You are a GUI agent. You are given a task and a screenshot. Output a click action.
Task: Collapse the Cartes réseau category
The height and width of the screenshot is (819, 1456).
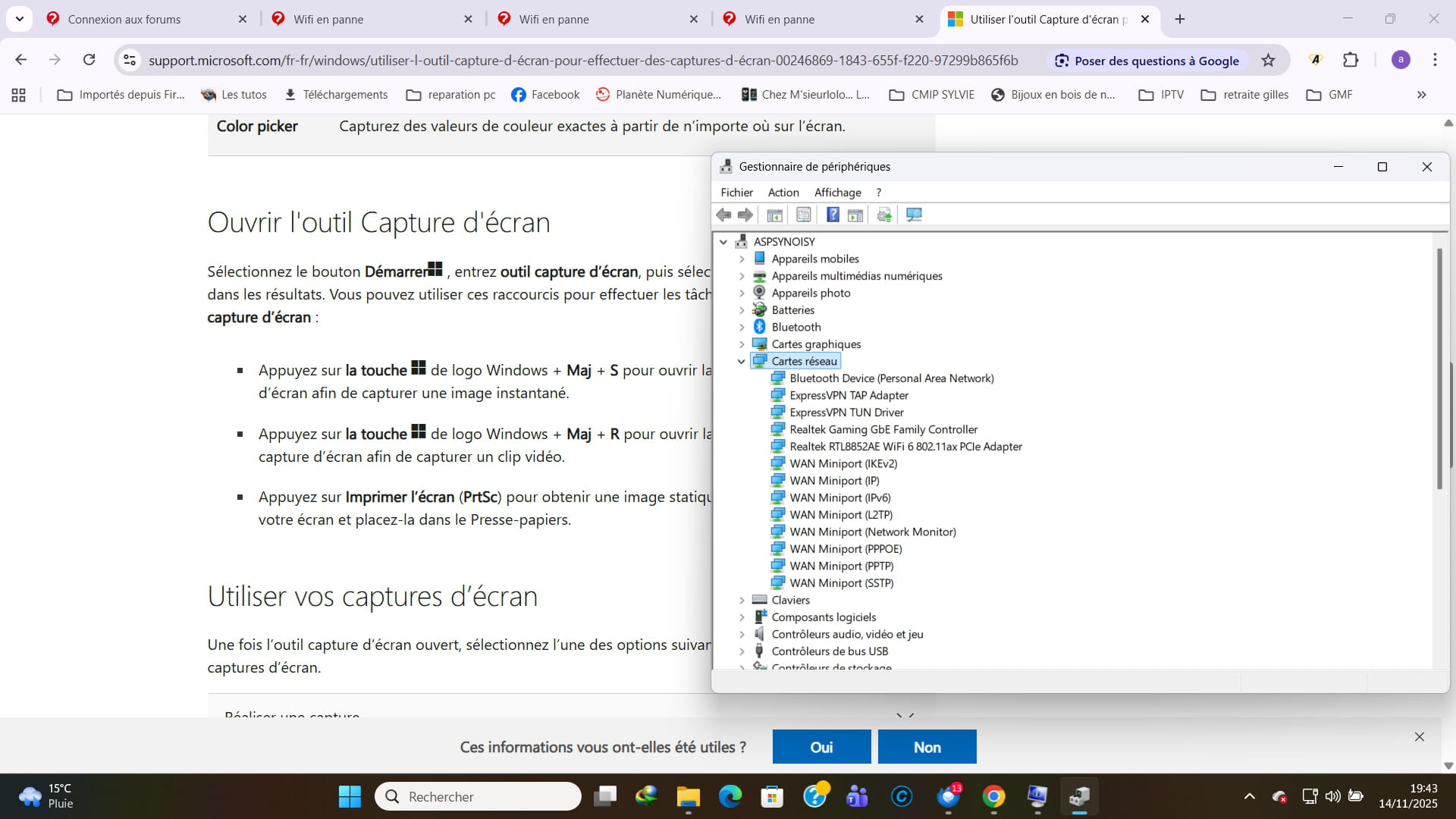pos(742,362)
